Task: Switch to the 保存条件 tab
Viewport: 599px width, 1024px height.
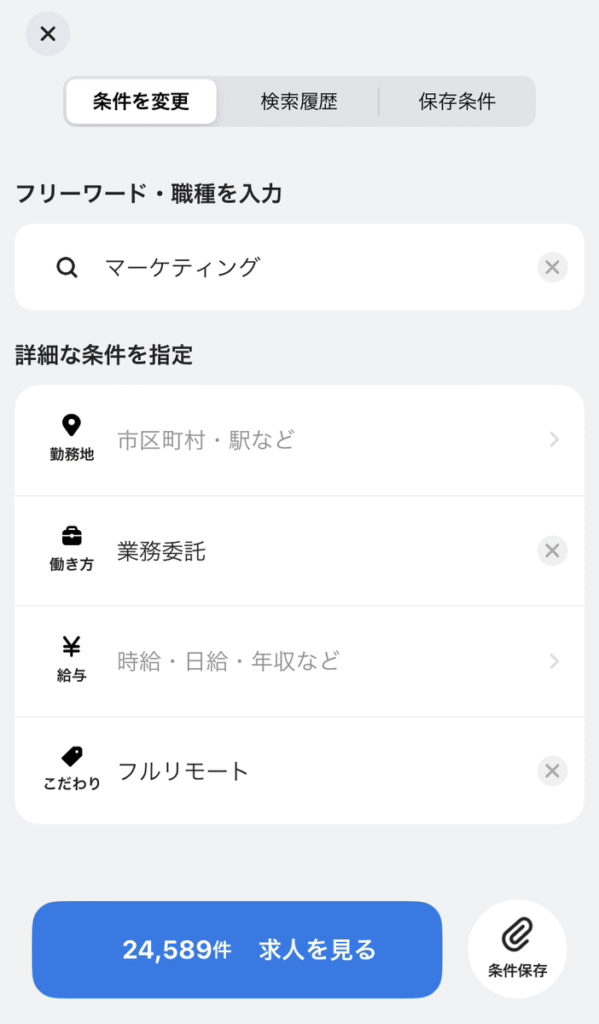Action: [457, 101]
